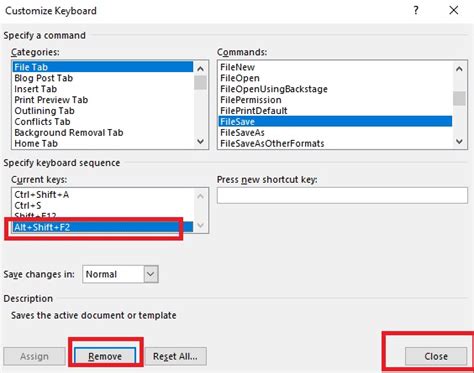474x373 pixels.
Task: Click the Assign button
Action: tap(34, 356)
